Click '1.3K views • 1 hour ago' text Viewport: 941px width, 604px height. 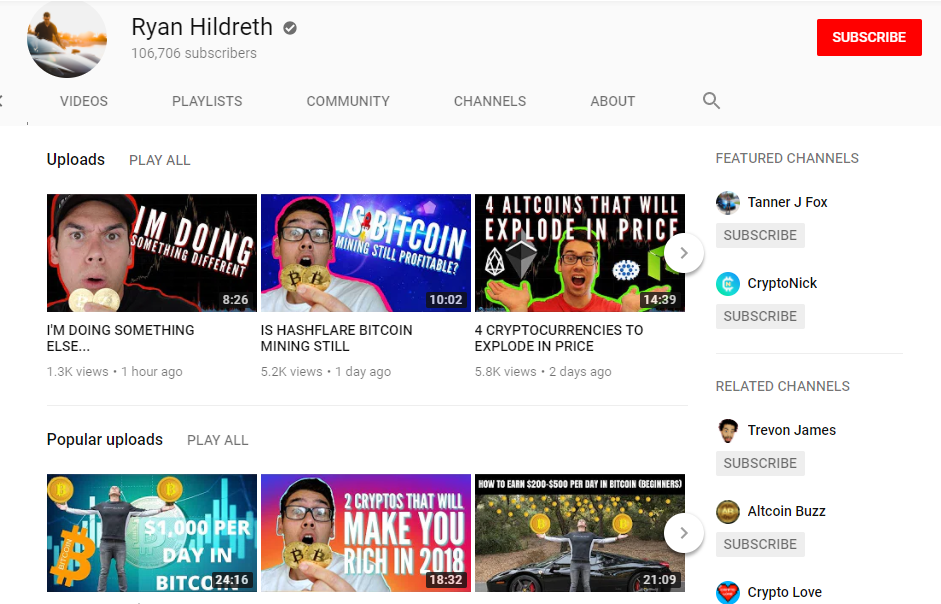pos(115,372)
